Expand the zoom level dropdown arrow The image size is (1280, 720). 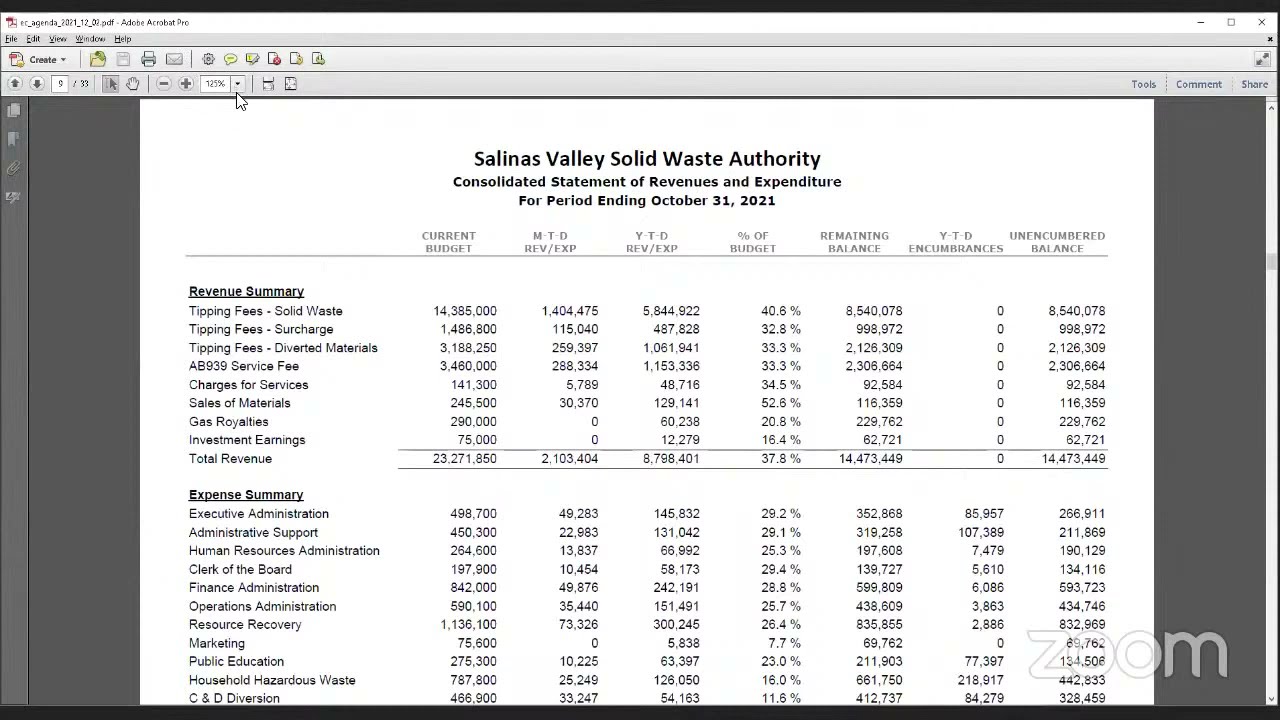point(238,84)
